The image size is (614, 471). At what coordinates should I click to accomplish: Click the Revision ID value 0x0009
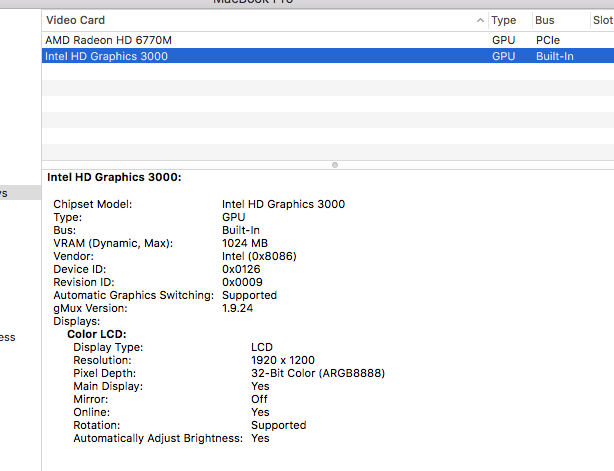242,282
